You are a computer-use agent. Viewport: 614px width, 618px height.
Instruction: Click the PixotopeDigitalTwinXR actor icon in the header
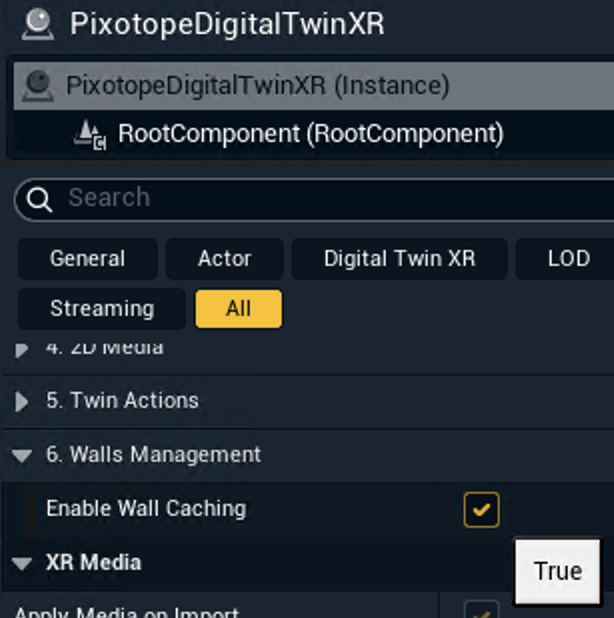point(38,24)
